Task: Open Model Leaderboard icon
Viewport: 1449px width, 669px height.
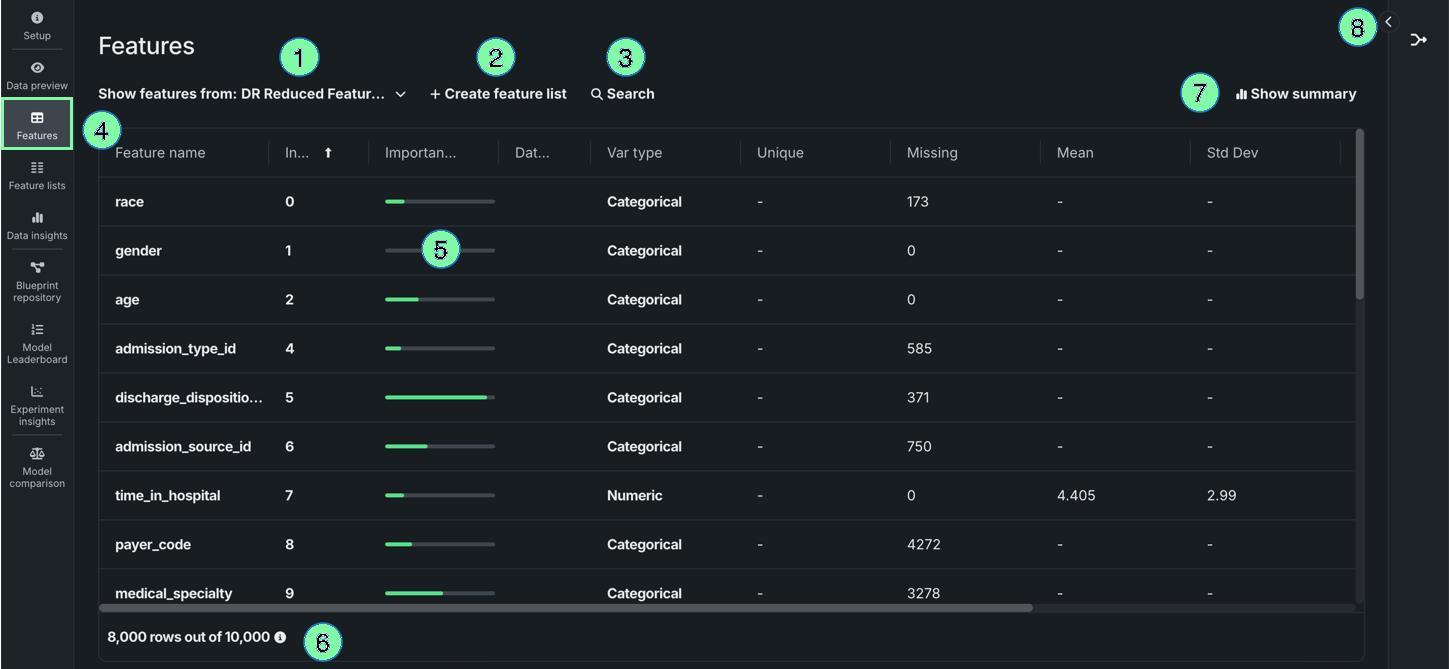Action: pyautogui.click(x=37, y=330)
